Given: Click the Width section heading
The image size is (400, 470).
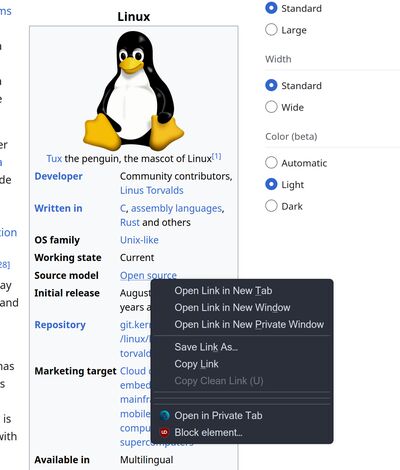Looking at the screenshot, I should click(x=278, y=59).
